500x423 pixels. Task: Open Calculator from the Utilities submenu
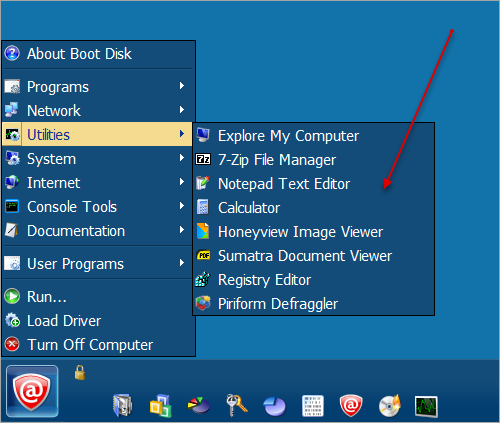tap(313, 208)
